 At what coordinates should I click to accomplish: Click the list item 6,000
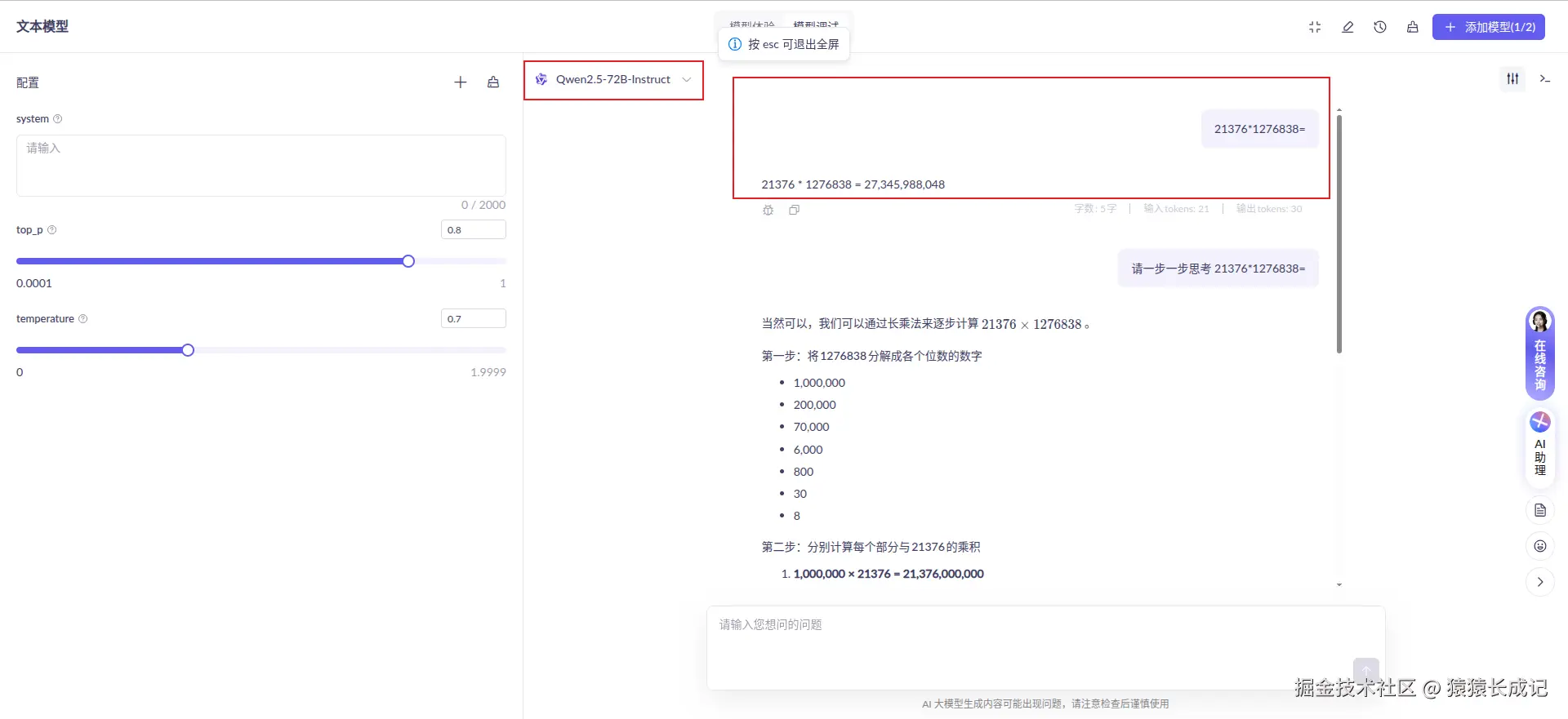pyautogui.click(x=808, y=450)
